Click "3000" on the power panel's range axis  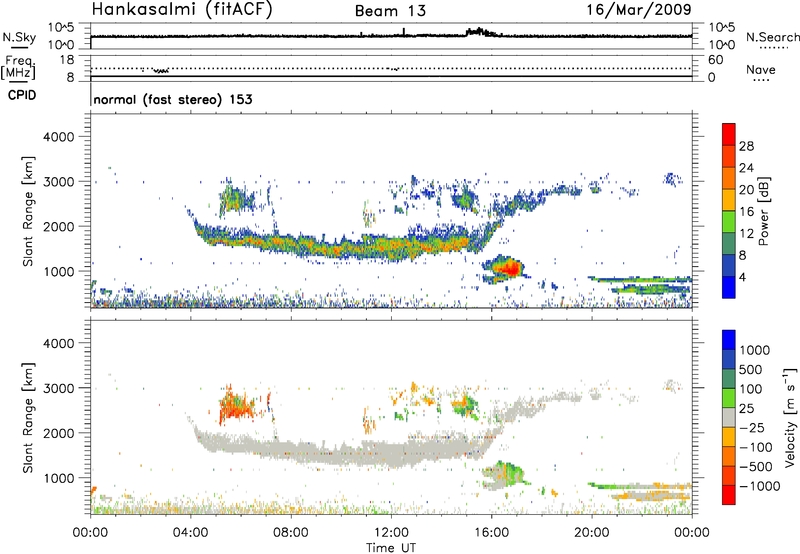(58, 182)
